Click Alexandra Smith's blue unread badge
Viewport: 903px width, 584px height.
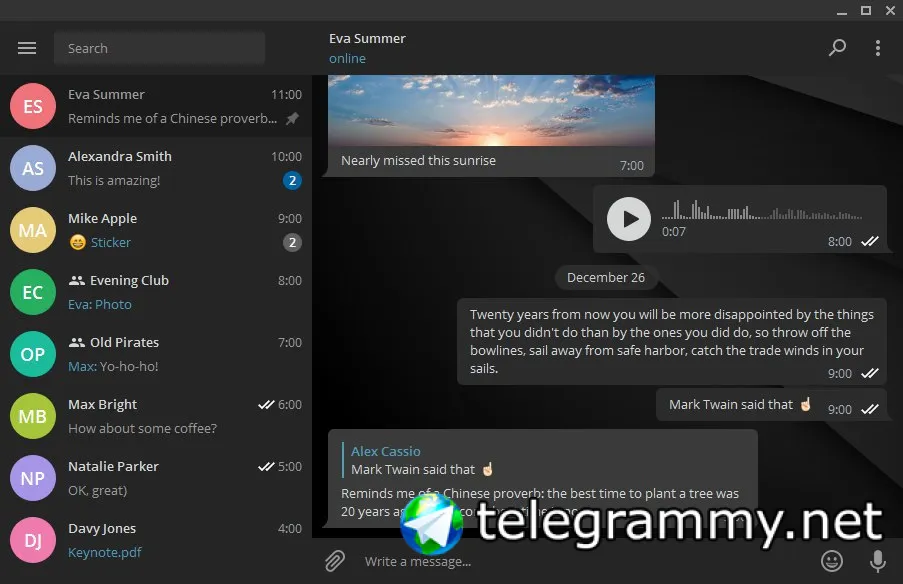click(293, 181)
